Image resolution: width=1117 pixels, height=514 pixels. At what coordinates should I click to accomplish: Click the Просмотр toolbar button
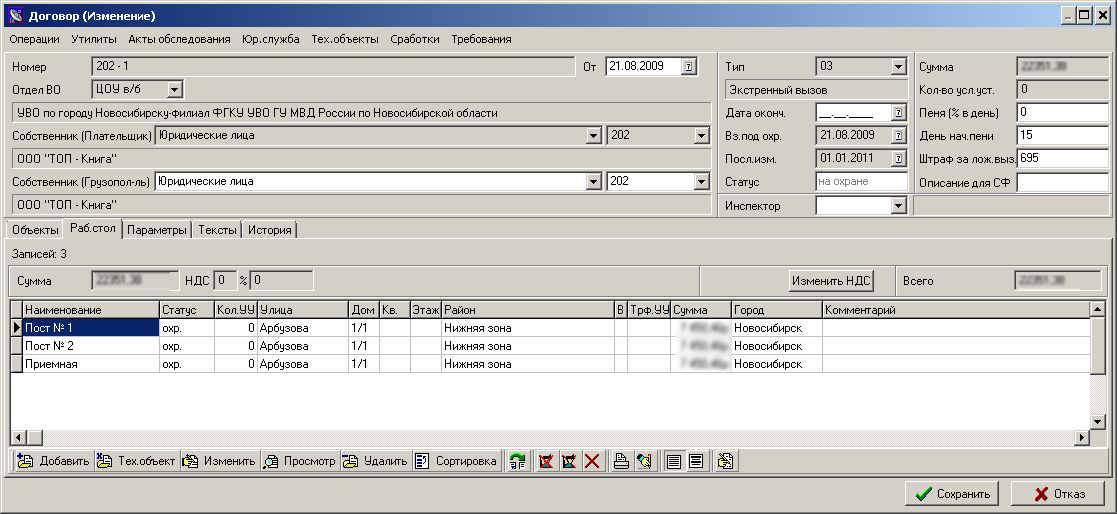tap(299, 461)
